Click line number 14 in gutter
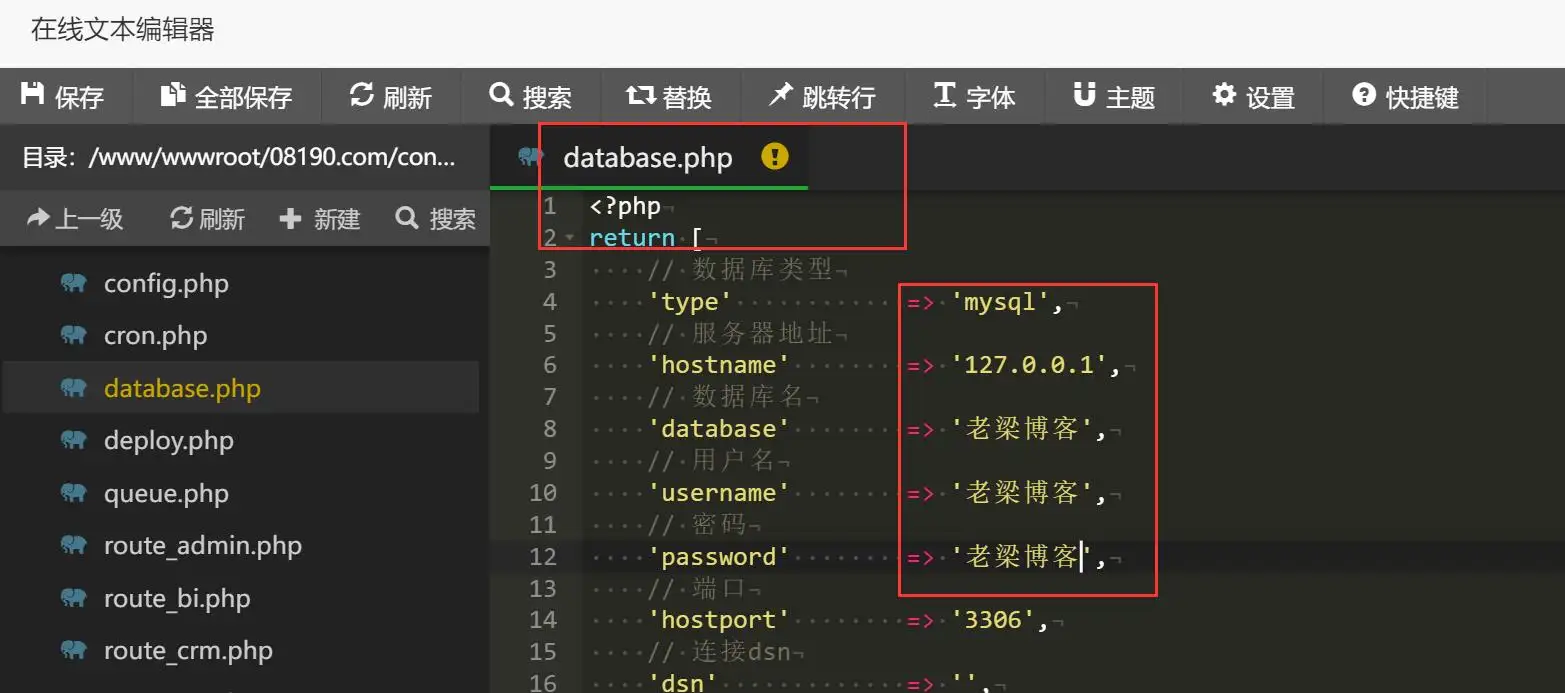Screen dimensions: 1565x693 543,620
